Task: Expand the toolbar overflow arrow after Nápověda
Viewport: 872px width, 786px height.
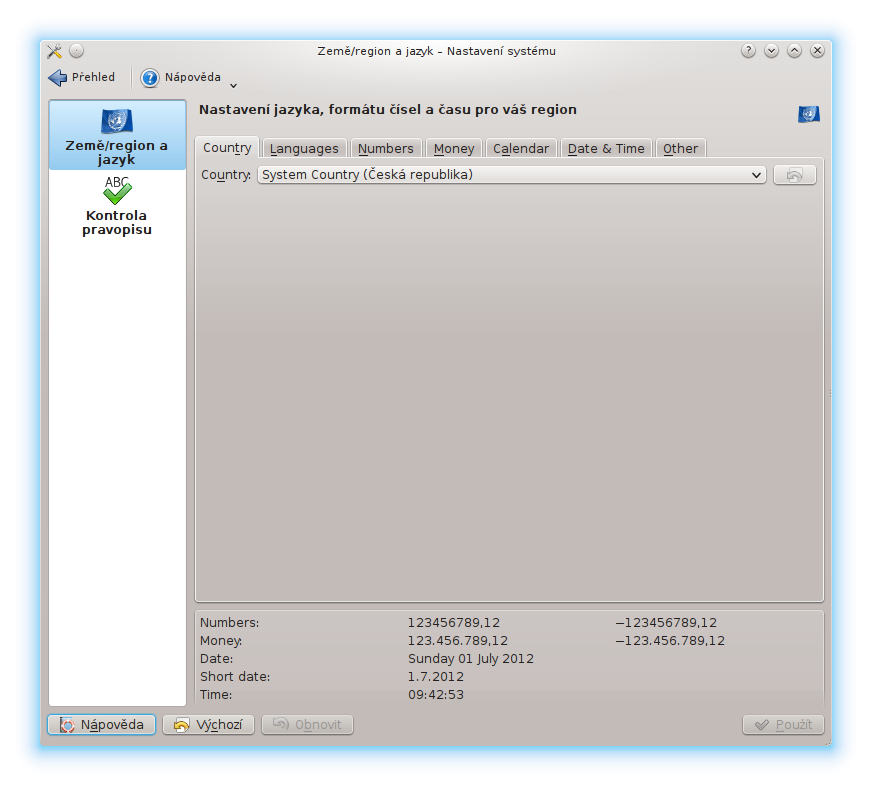Action: pos(233,84)
